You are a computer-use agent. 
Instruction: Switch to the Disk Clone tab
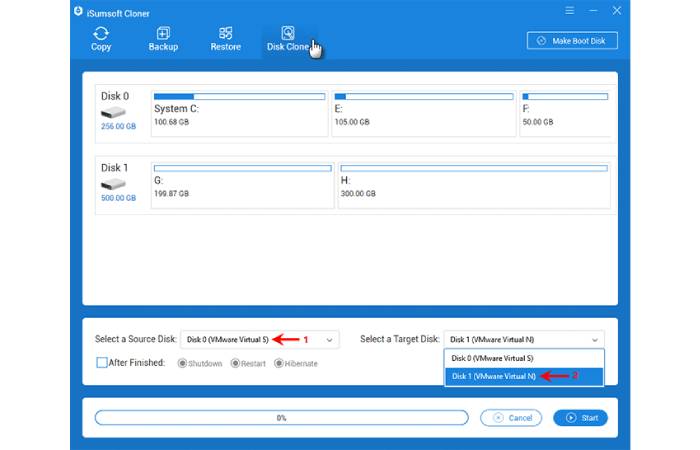(288, 39)
